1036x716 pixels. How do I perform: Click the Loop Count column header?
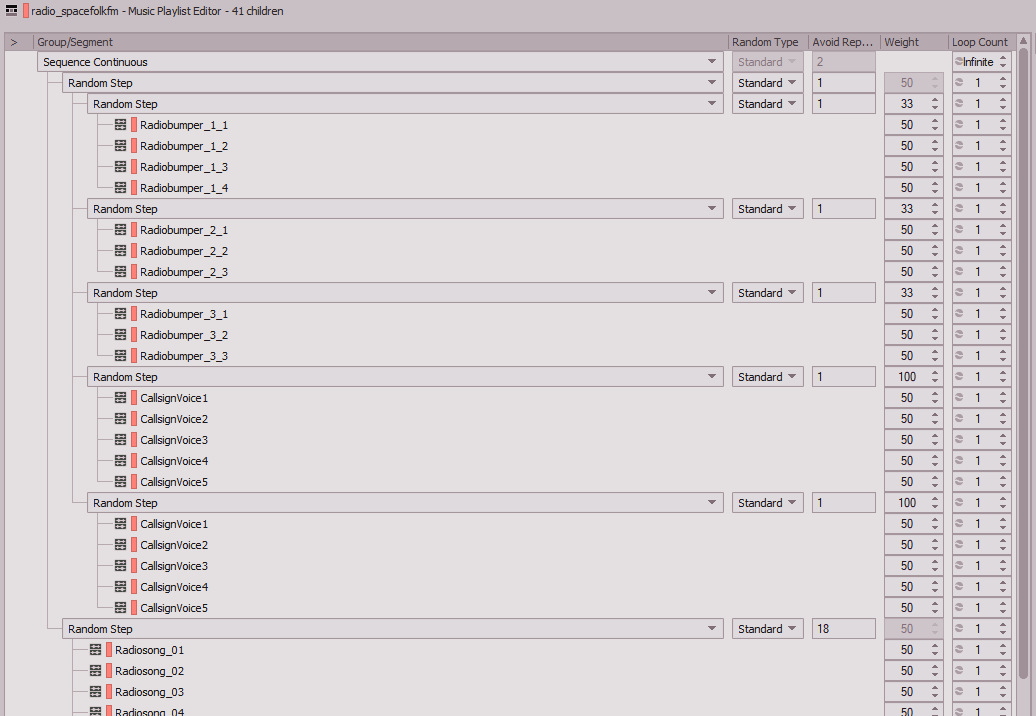980,42
